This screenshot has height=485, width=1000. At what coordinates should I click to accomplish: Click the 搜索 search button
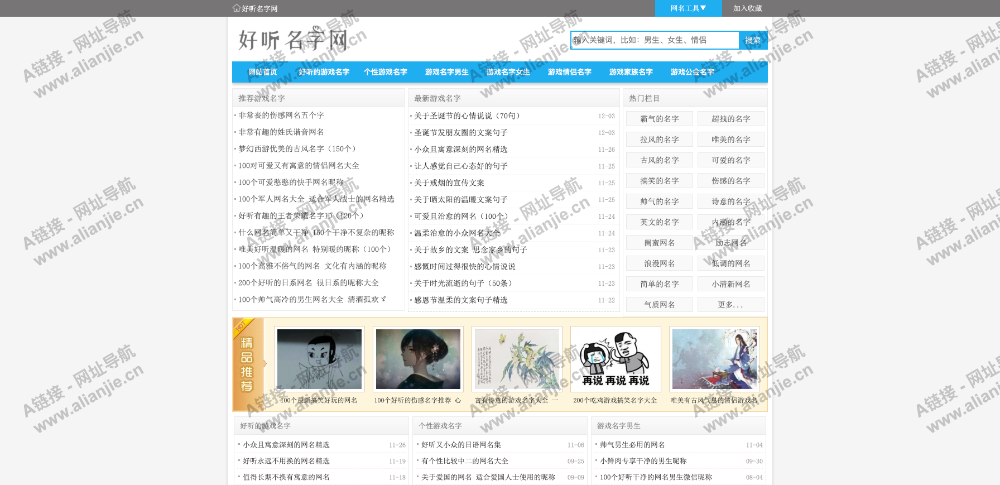tap(753, 40)
